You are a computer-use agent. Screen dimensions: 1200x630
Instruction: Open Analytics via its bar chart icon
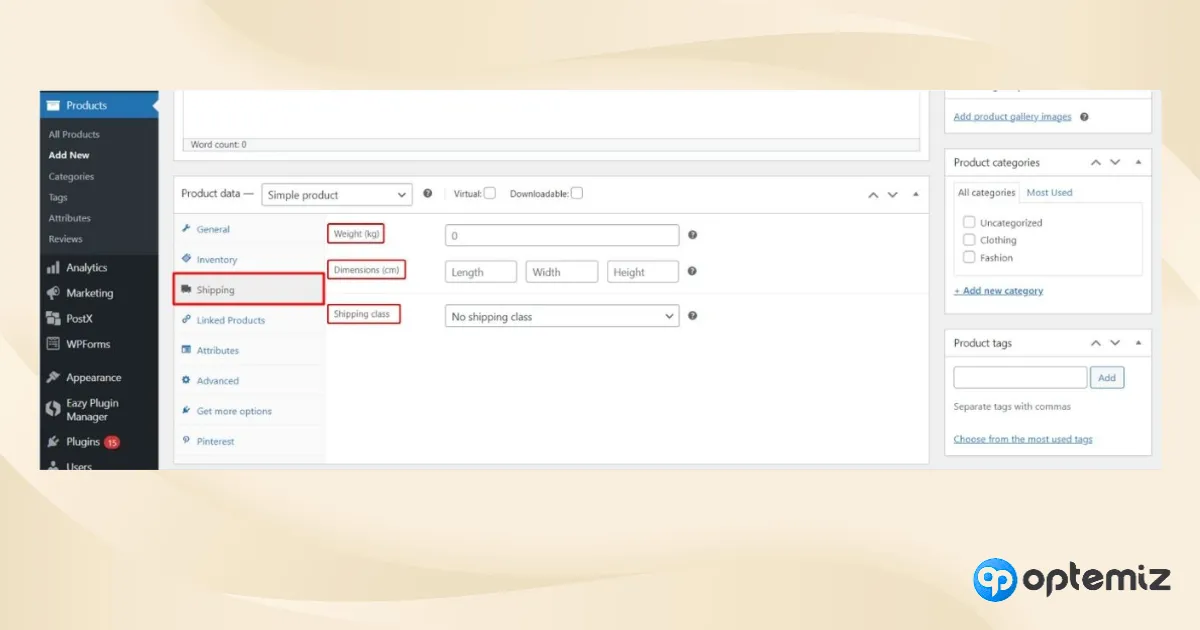pos(53,268)
